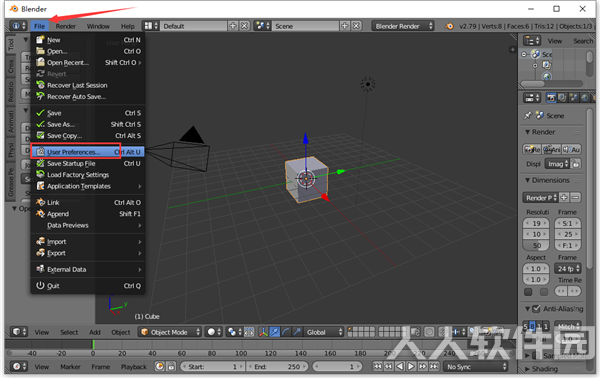The height and width of the screenshot is (378, 600).
Task: Open the viewport shading sphere selector
Action: (214, 332)
